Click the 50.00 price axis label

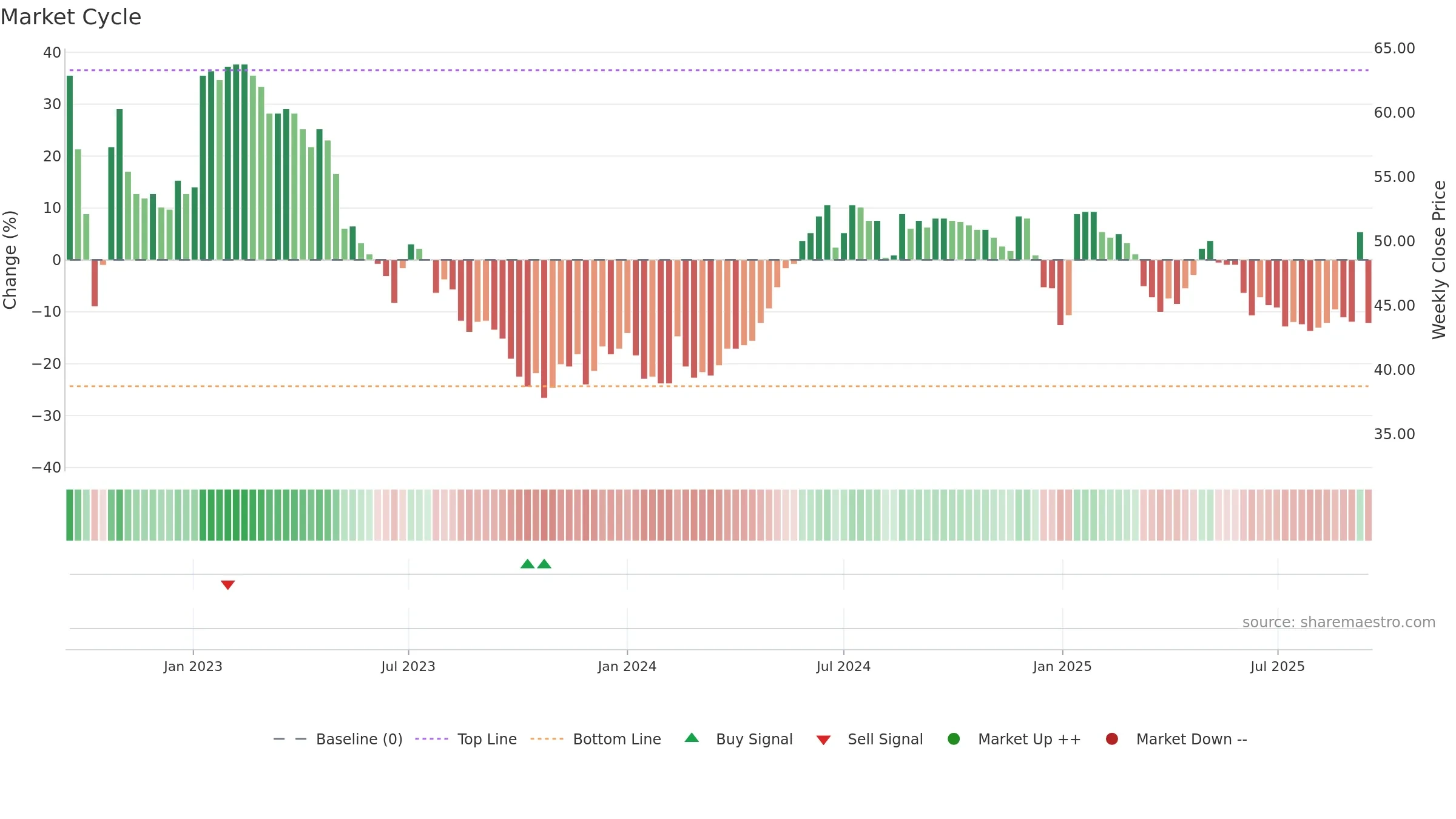click(1394, 241)
